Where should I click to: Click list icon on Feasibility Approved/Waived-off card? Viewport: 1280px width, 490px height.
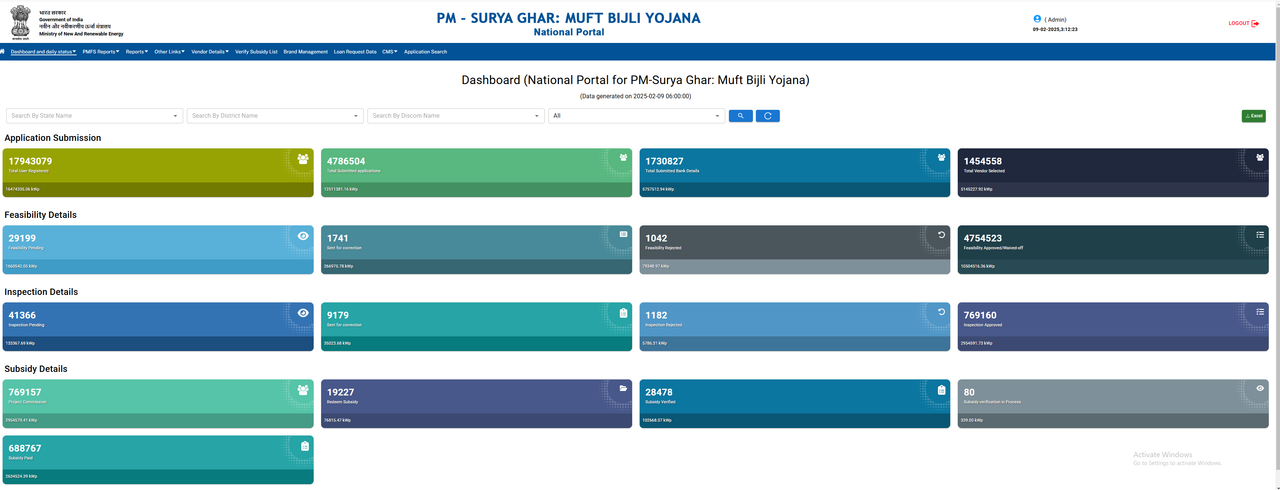point(1260,235)
